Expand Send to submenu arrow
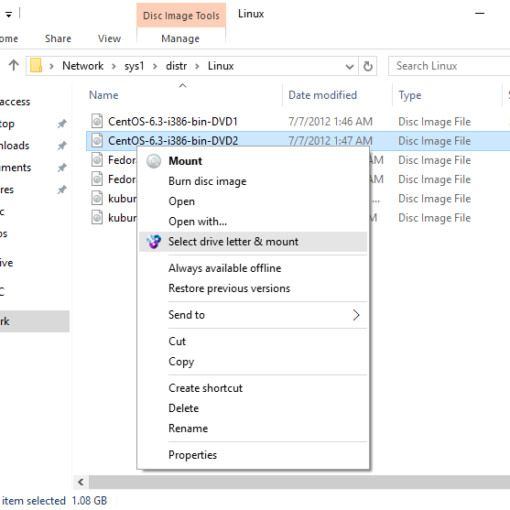This screenshot has height=510, width=510. tap(356, 315)
